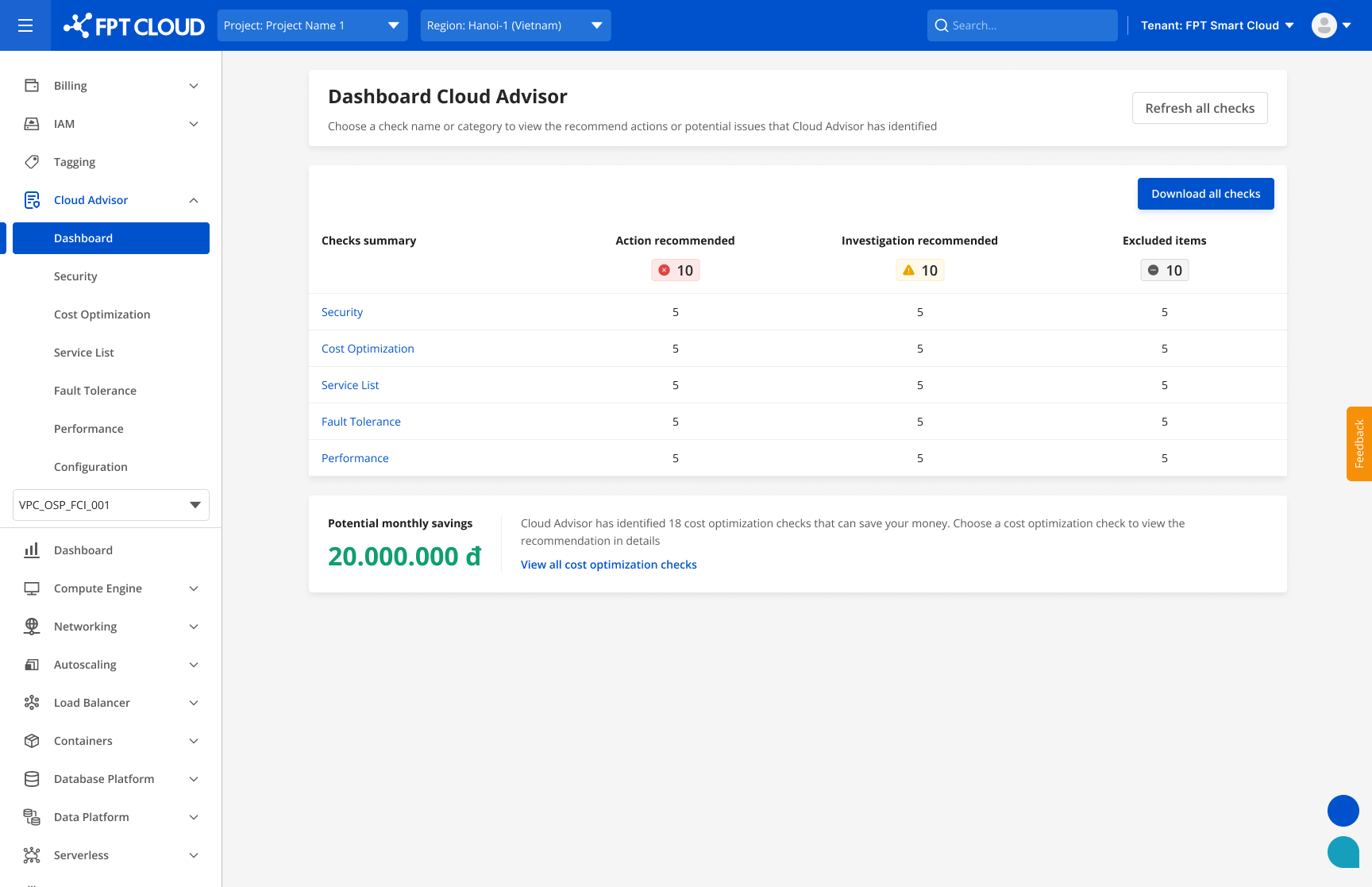Expand the Containers chevron
Image resolution: width=1372 pixels, height=887 pixels.
[x=194, y=741]
